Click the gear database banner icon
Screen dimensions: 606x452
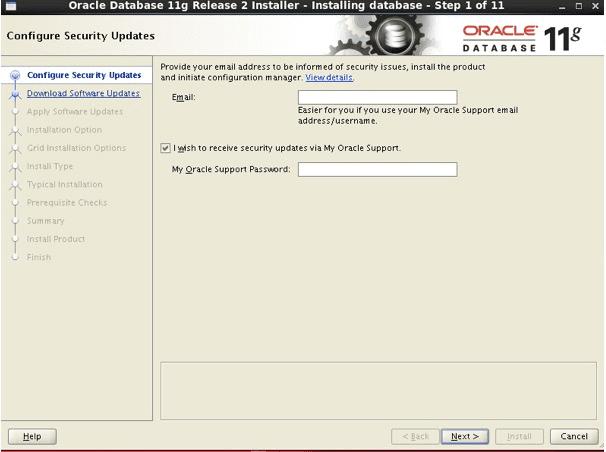(394, 36)
